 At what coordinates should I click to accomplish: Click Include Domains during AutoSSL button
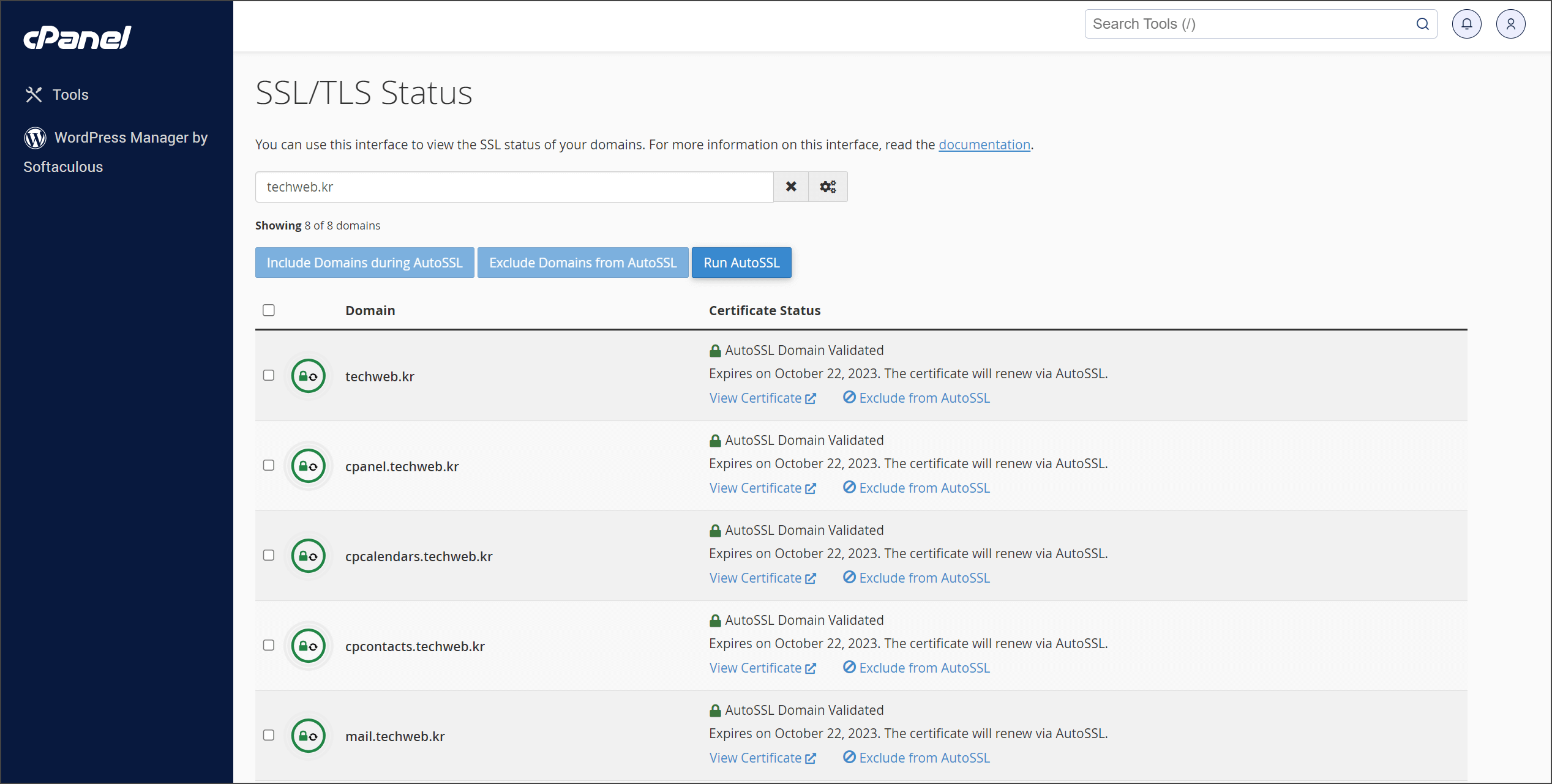[x=365, y=262]
